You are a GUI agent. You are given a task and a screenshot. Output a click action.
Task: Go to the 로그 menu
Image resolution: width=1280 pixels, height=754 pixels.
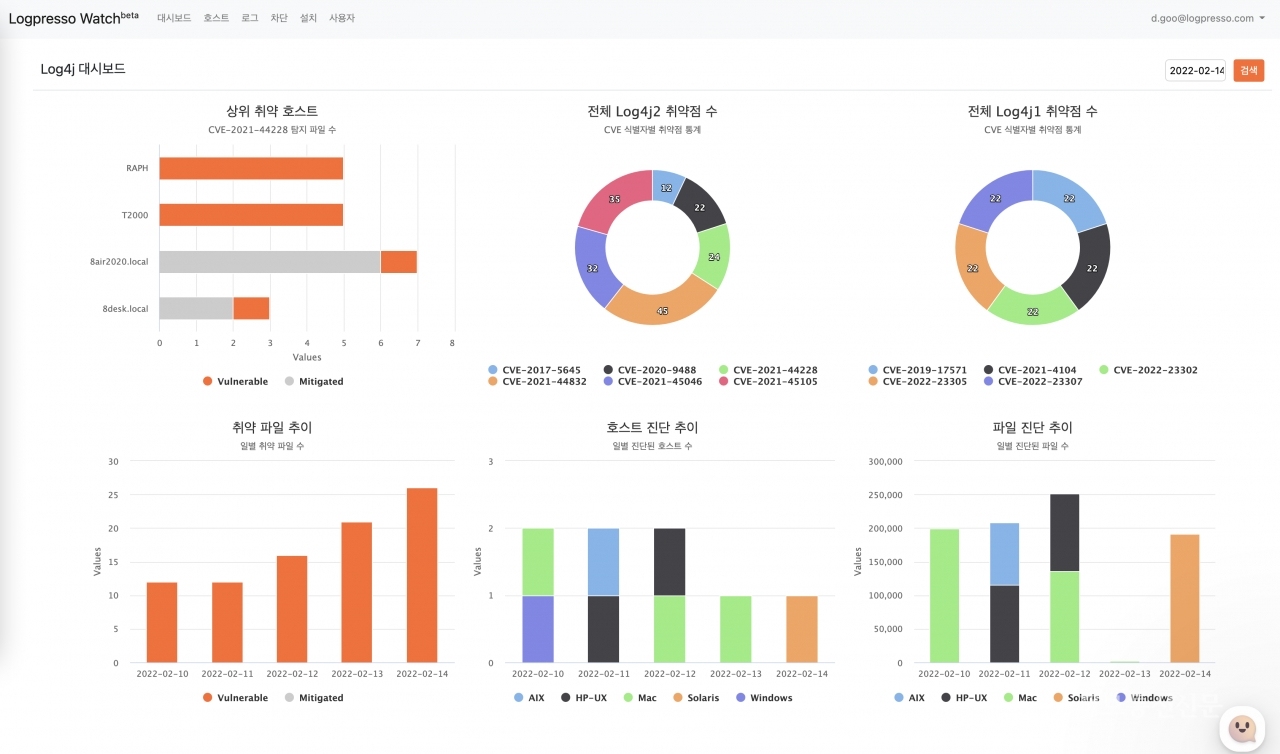[250, 18]
